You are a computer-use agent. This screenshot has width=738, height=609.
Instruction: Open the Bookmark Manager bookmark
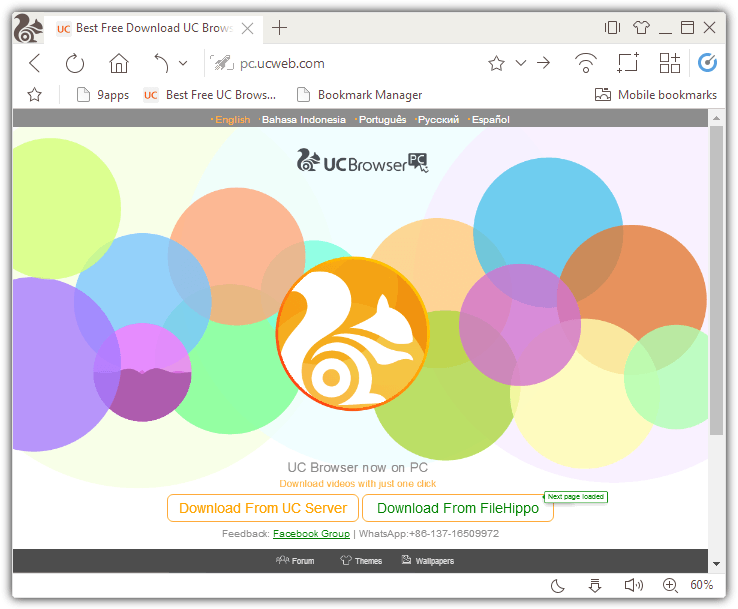click(x=360, y=95)
